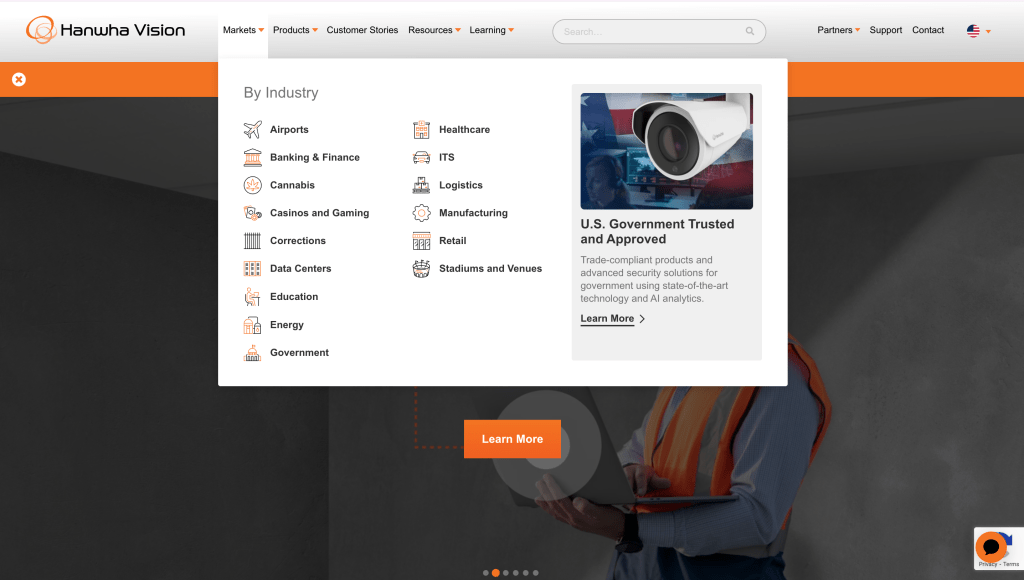Click the Banking & Finance building icon
Screen dimensions: 1024x580
click(x=252, y=158)
